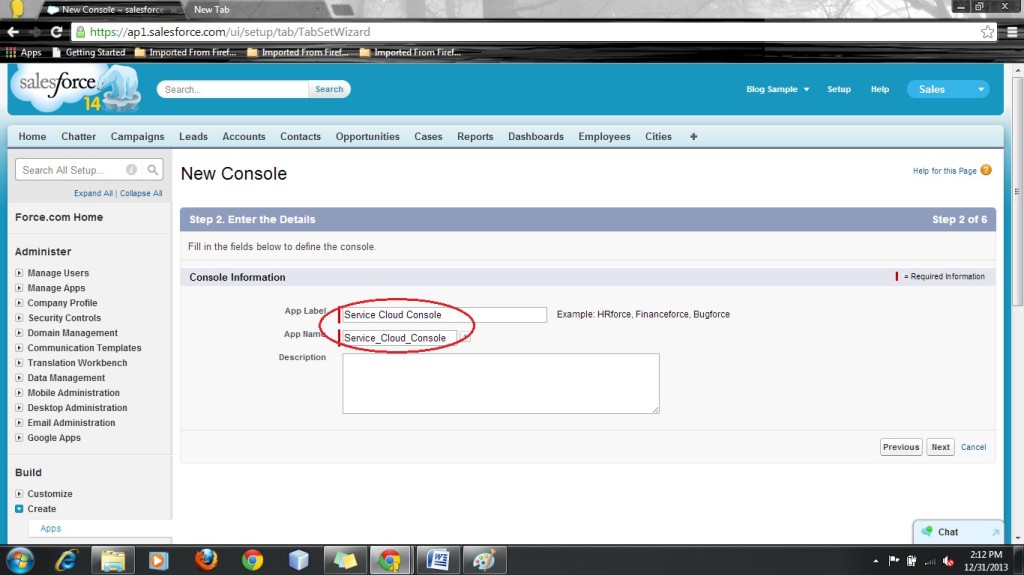Open the Dashboards tab

[536, 137]
